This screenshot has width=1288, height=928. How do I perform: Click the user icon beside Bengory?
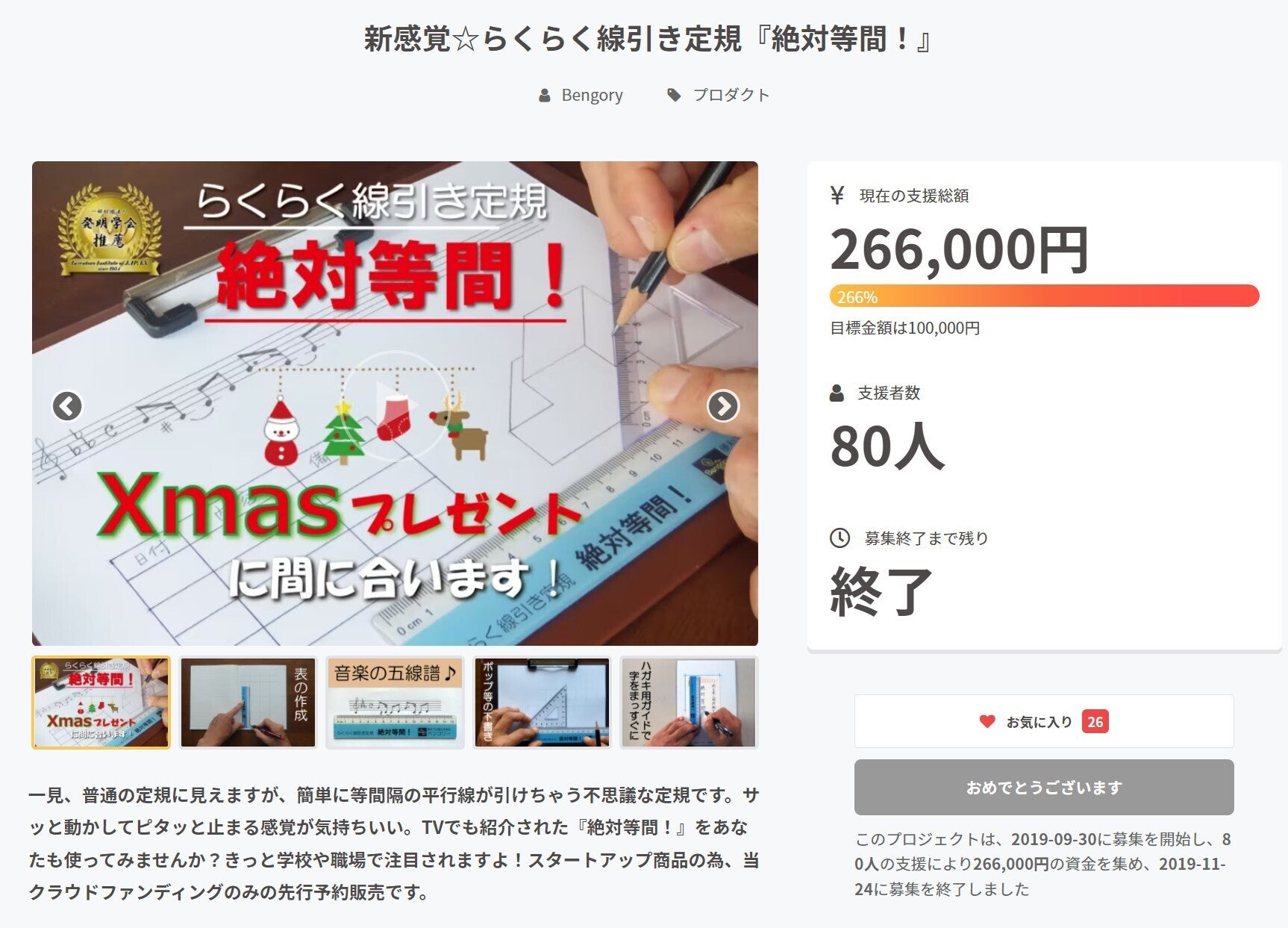(x=545, y=96)
